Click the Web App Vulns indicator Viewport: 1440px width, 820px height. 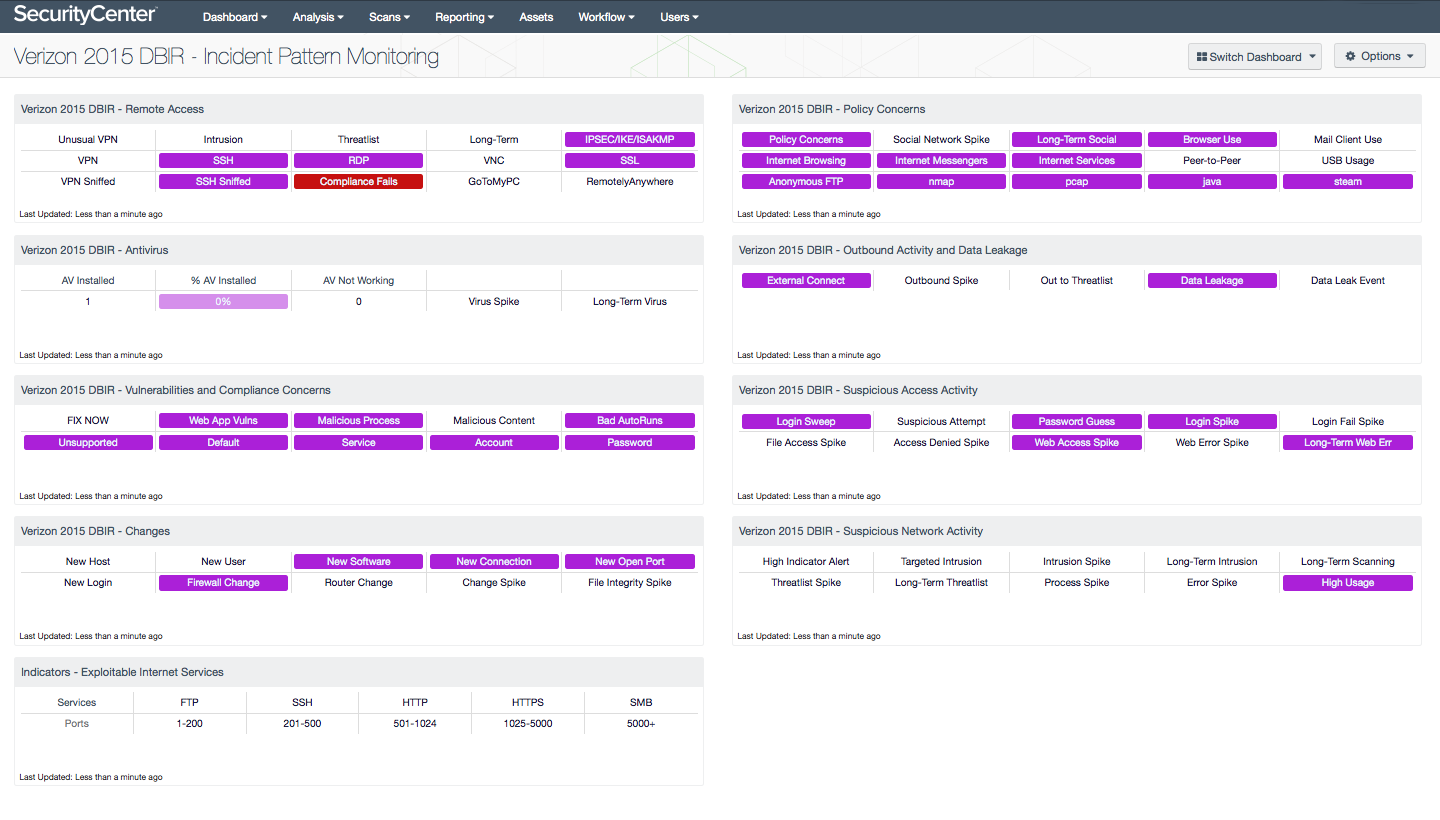pyautogui.click(x=223, y=421)
